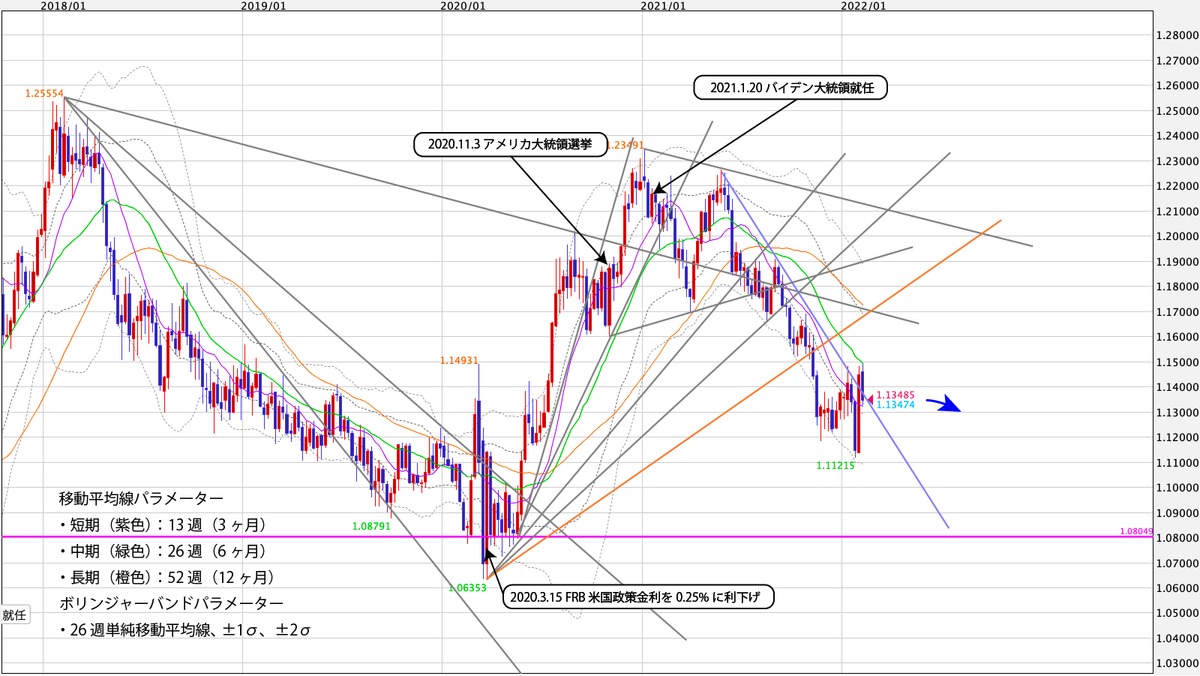1200x676 pixels.
Task: Select the 2018/01 date label
Action: coord(61,6)
